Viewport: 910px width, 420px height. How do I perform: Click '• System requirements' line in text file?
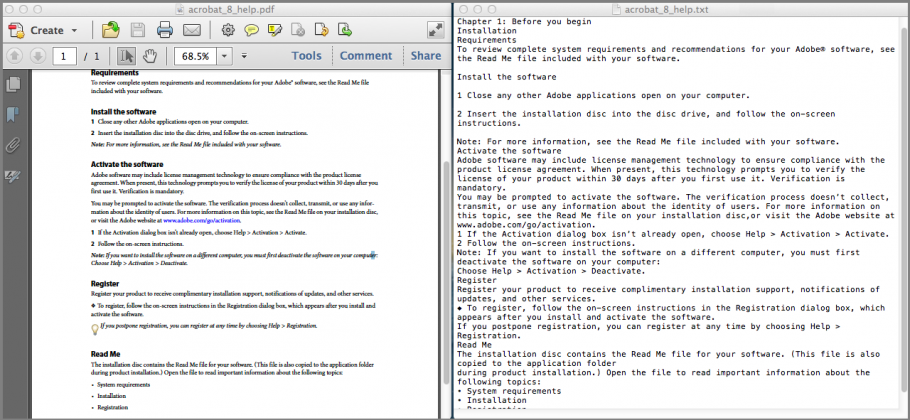(x=509, y=391)
